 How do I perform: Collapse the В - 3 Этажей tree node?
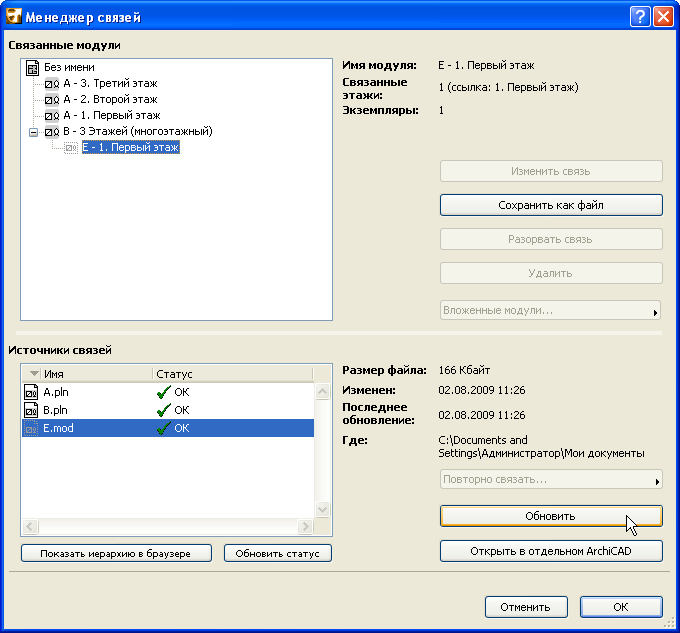tap(33, 132)
